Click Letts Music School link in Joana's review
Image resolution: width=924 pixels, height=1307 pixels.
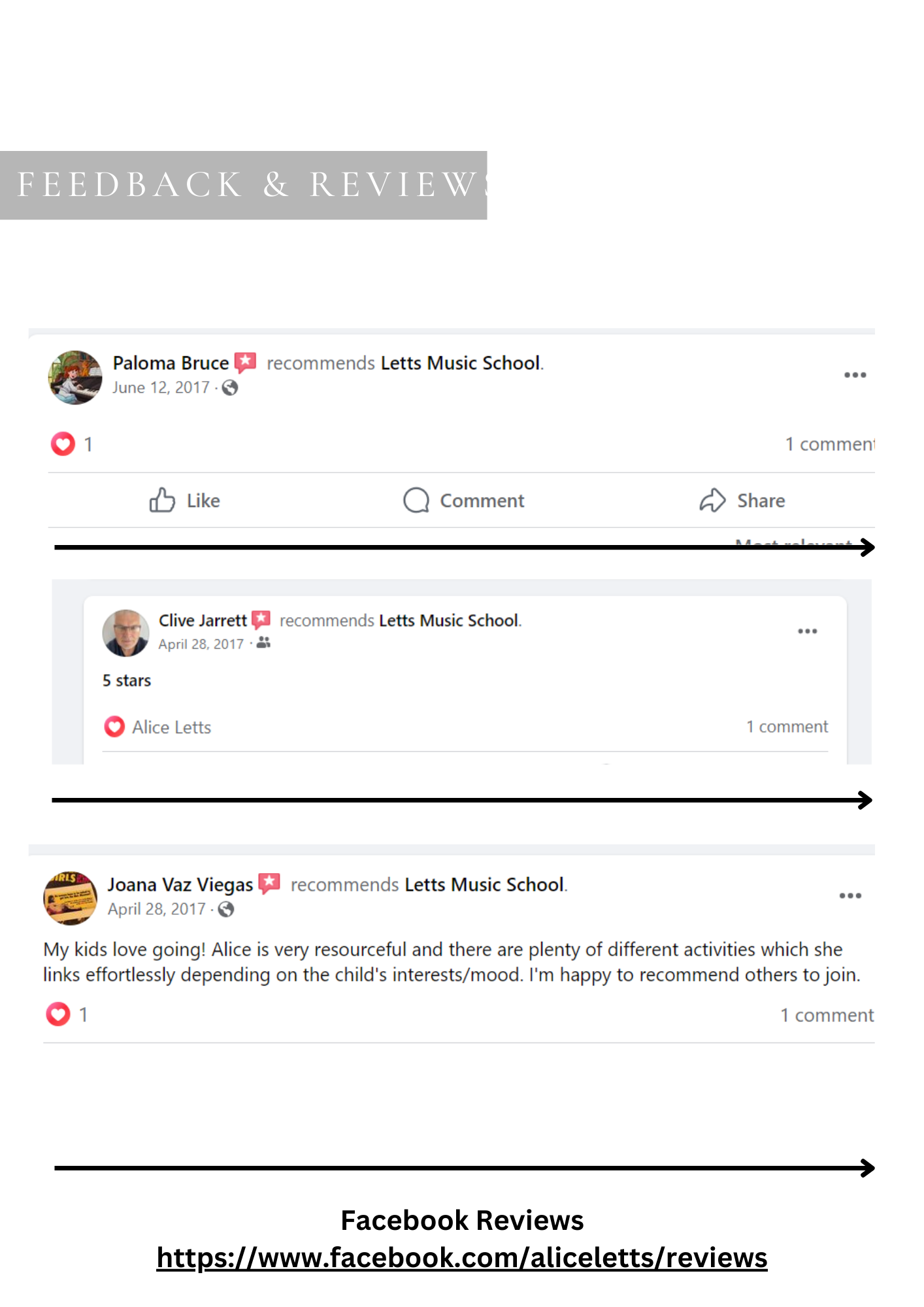pyautogui.click(x=484, y=884)
